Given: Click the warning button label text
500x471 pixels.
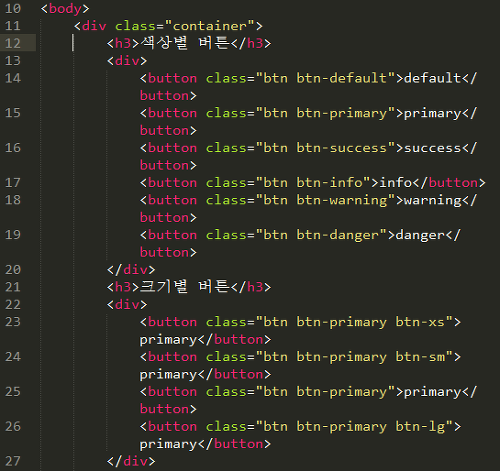Looking at the screenshot, I should click(x=433, y=200).
